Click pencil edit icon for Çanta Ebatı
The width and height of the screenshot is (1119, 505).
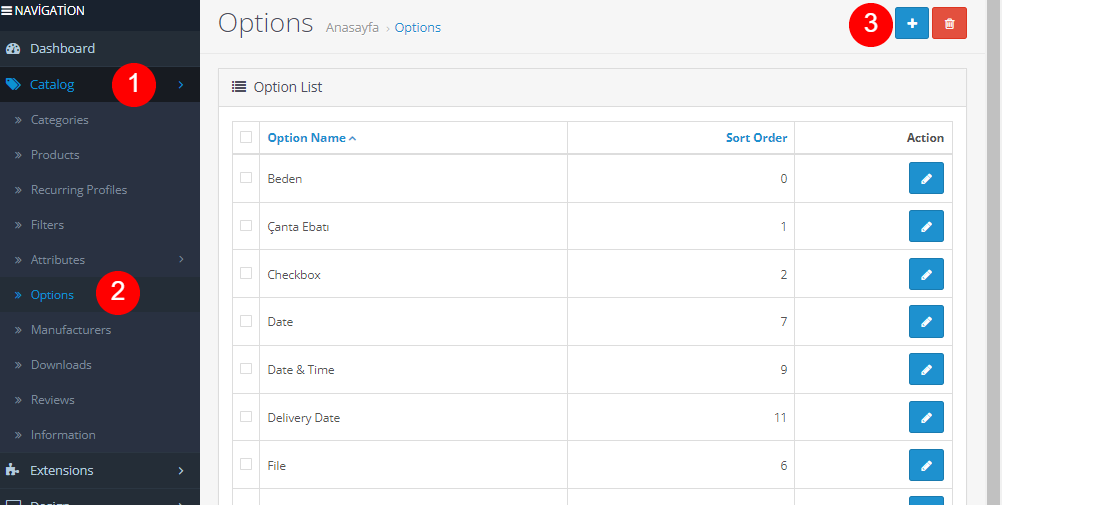pos(926,227)
